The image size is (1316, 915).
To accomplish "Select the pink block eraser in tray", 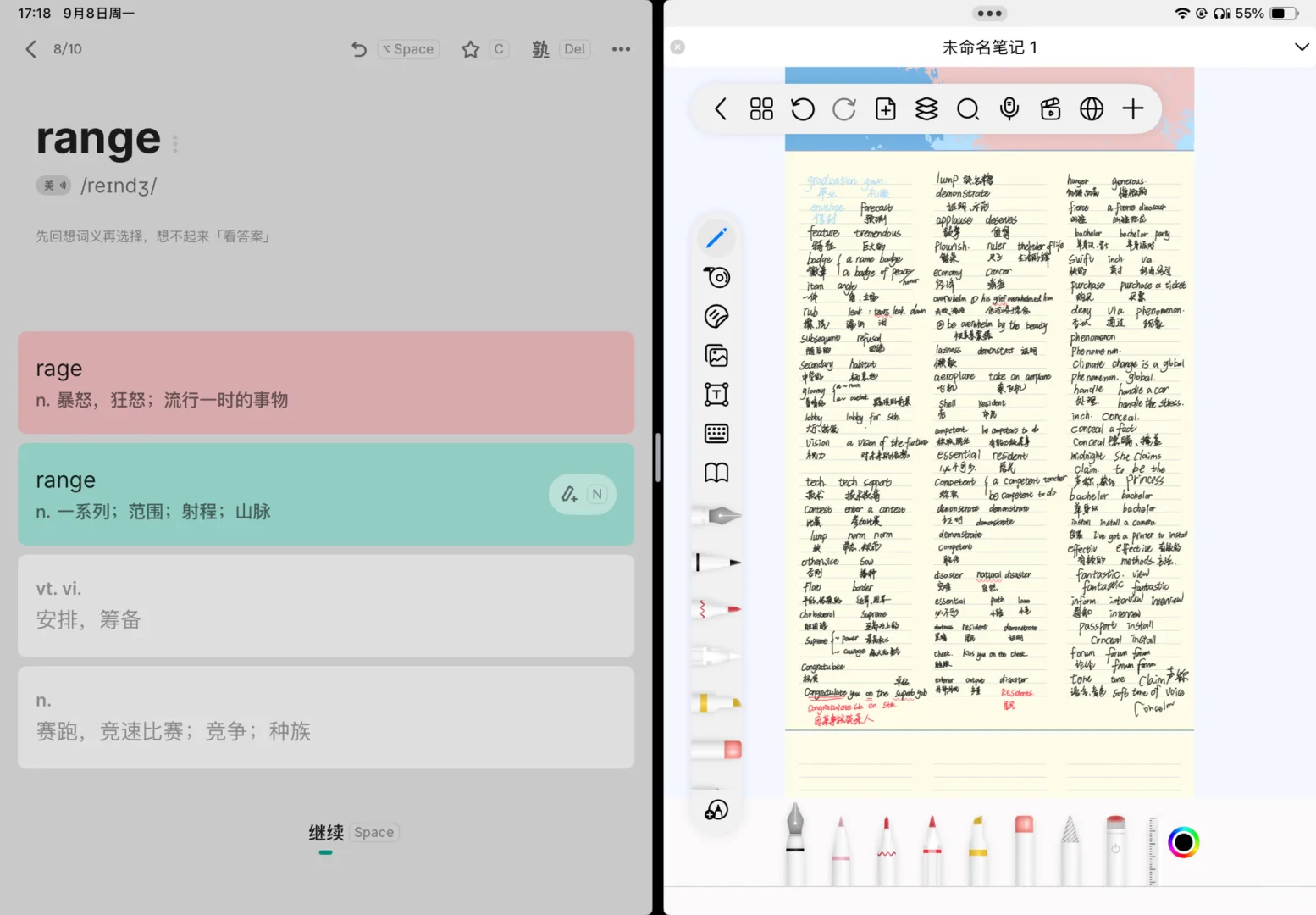I will (x=1024, y=850).
